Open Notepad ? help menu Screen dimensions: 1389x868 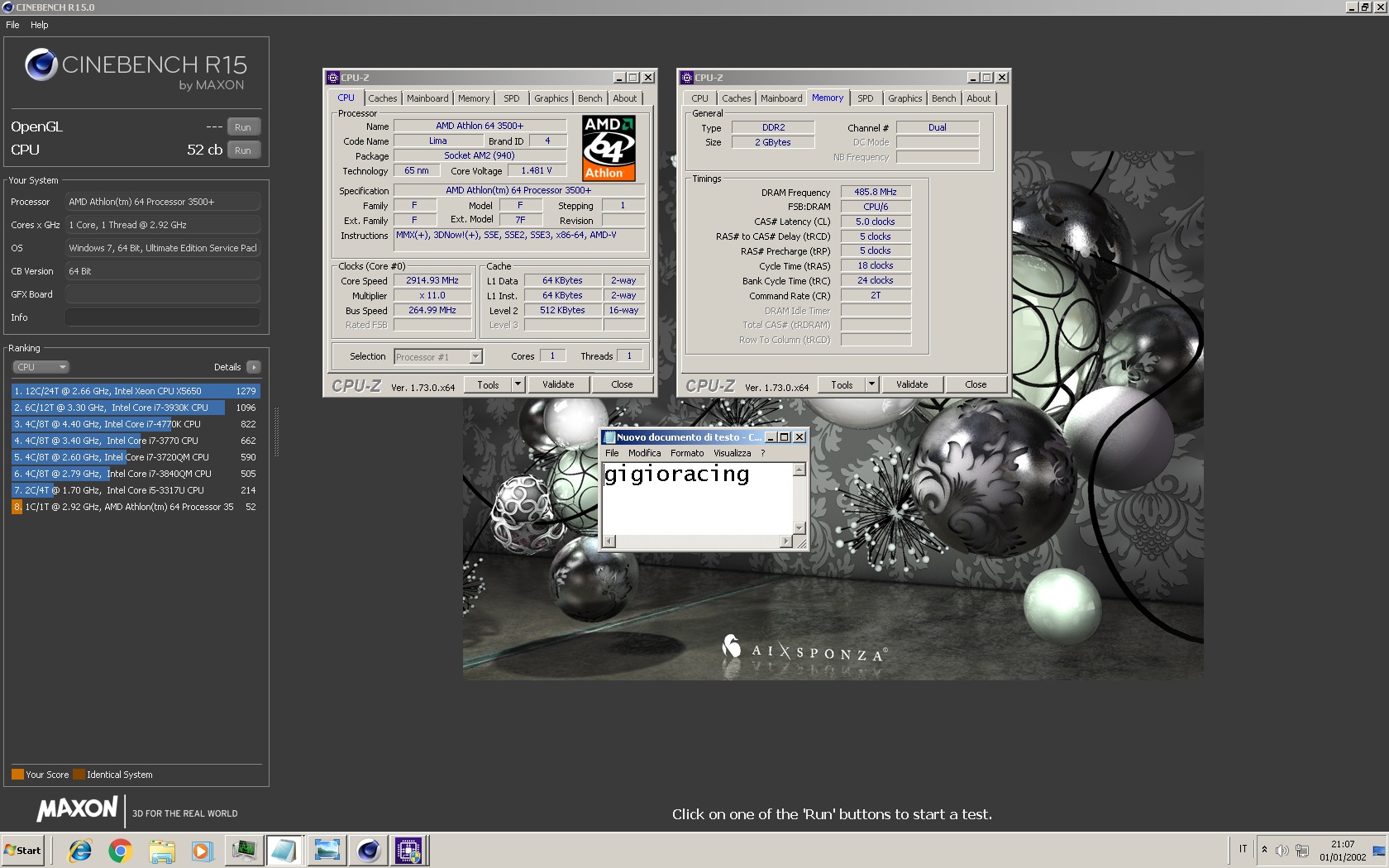[x=763, y=453]
